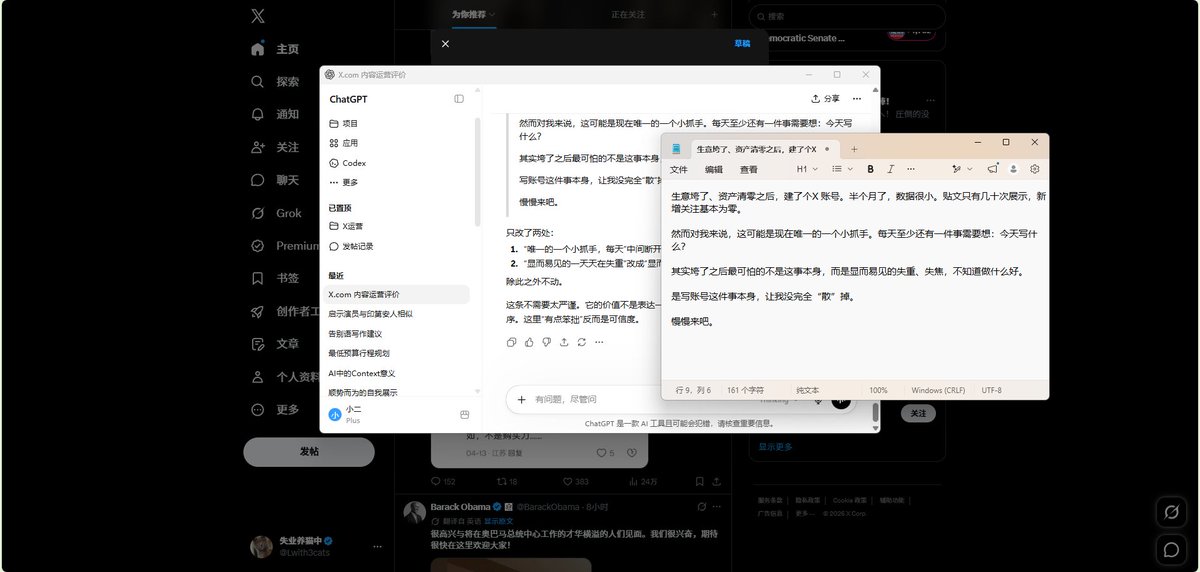Viewport: 1200px width, 572px height.
Task: Open the 聊天 chat icon on X
Action: pos(258,180)
